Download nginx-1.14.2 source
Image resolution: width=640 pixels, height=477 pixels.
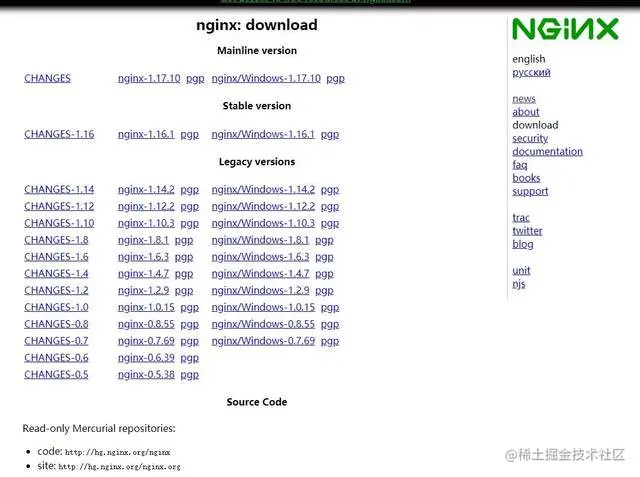pos(146,190)
